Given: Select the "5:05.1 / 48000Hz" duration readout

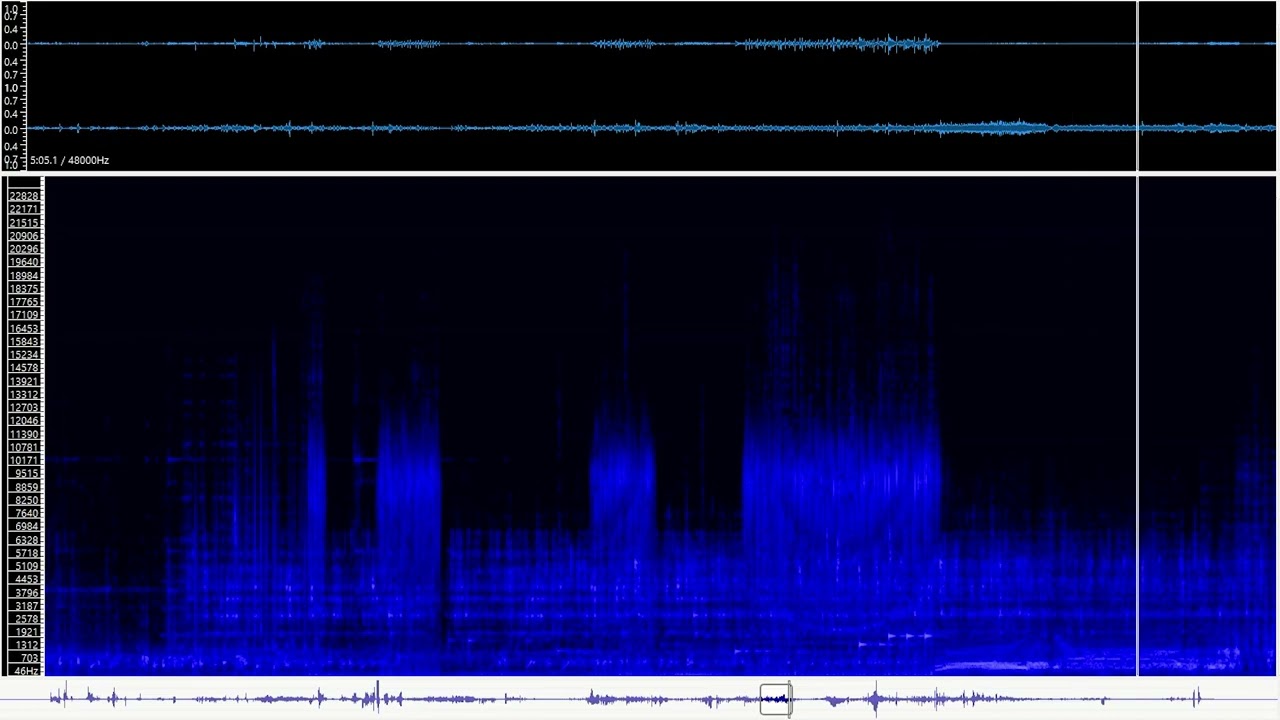Looking at the screenshot, I should click(x=69, y=160).
